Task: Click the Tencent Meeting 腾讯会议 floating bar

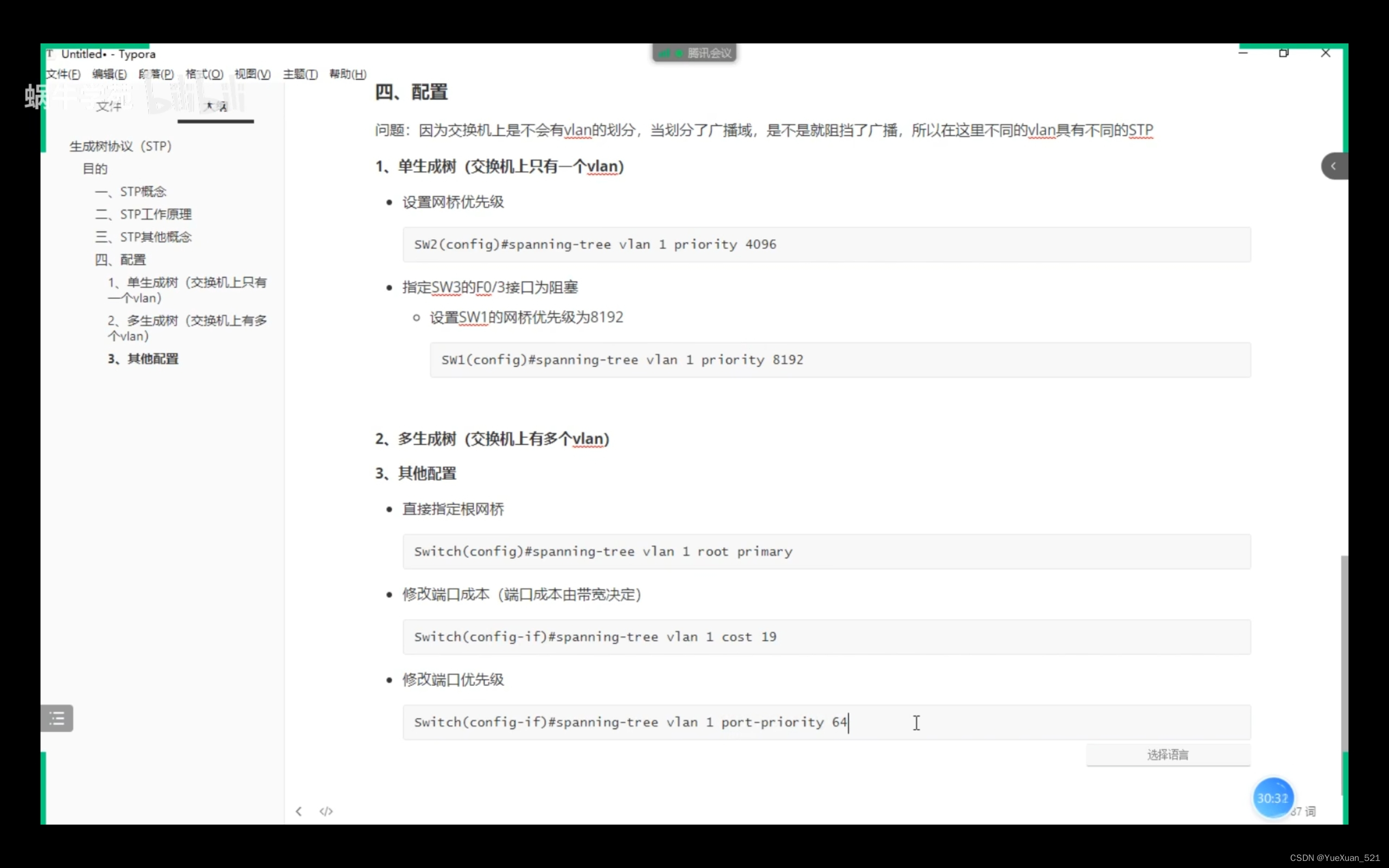Action: (x=694, y=53)
